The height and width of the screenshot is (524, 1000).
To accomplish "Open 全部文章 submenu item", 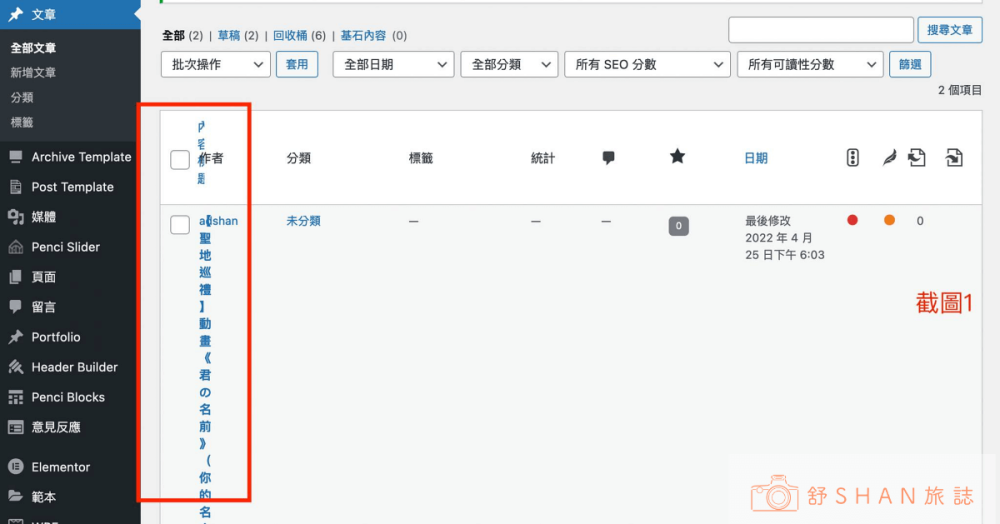I will coord(33,48).
